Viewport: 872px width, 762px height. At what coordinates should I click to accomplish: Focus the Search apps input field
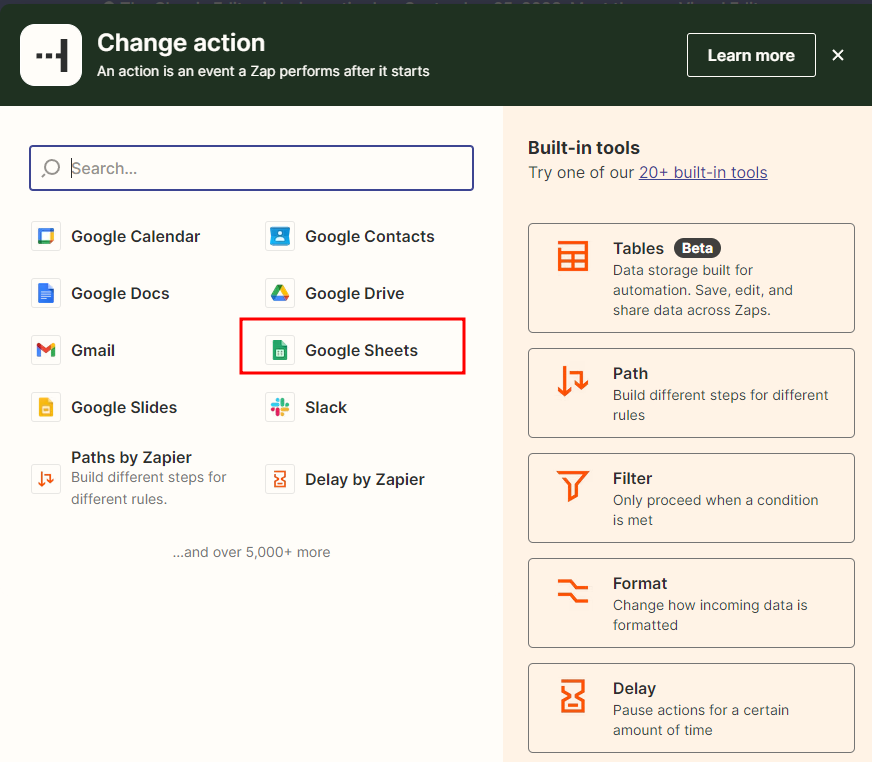coord(251,168)
